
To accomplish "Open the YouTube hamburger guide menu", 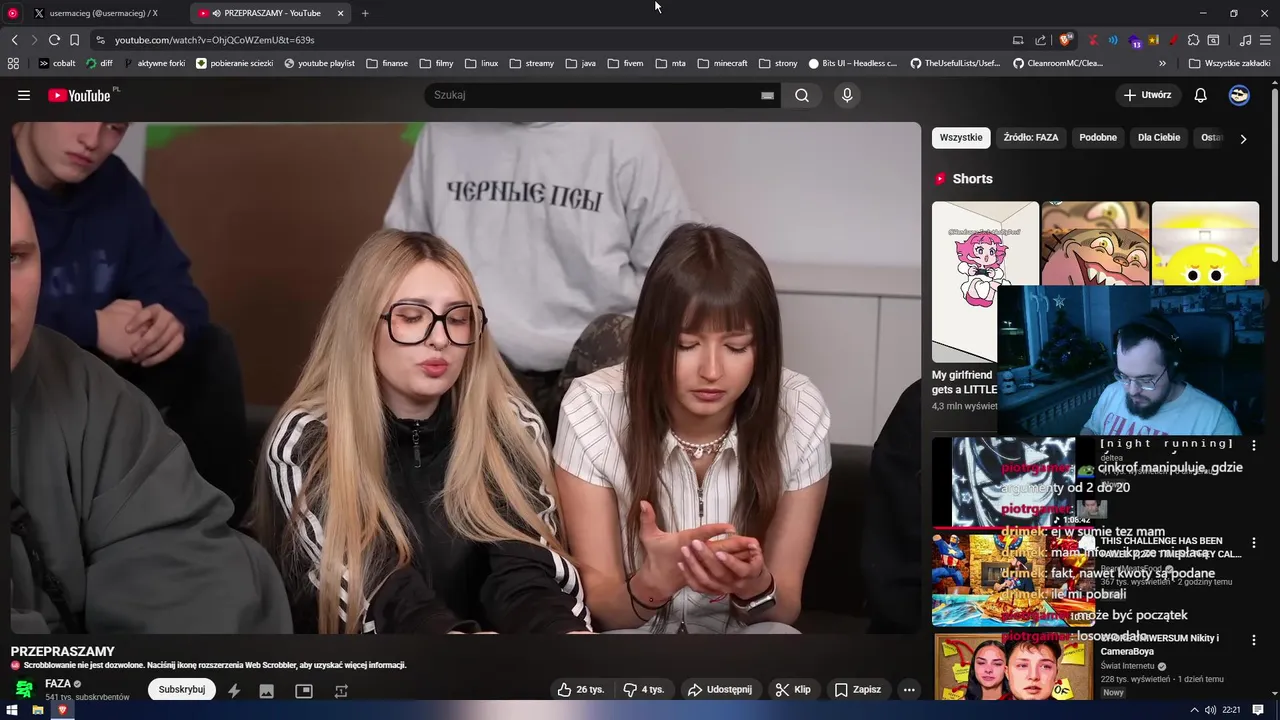I will (24, 95).
